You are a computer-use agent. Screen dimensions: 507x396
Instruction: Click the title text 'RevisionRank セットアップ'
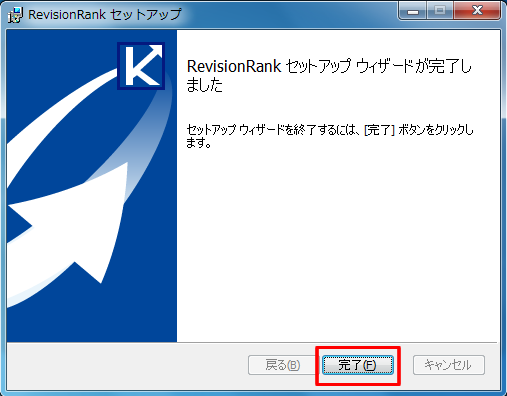pos(105,15)
